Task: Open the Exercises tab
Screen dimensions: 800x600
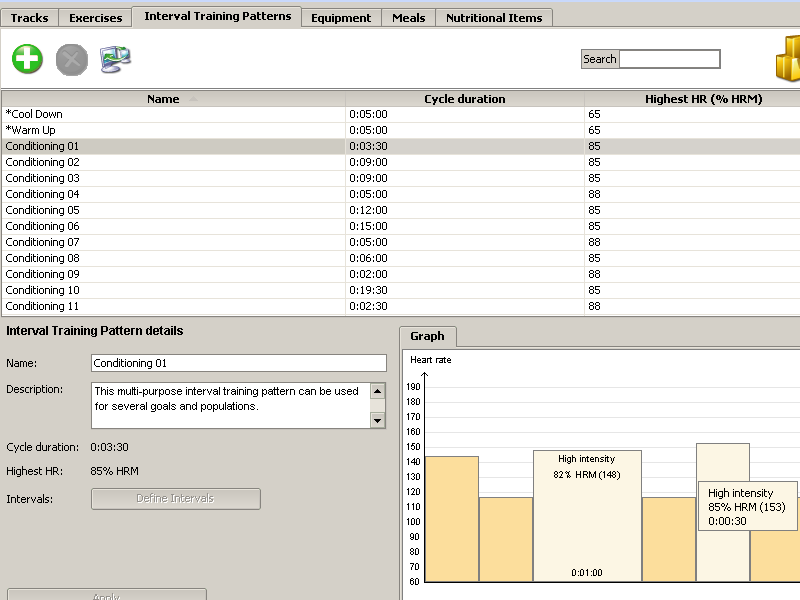Action: [95, 18]
